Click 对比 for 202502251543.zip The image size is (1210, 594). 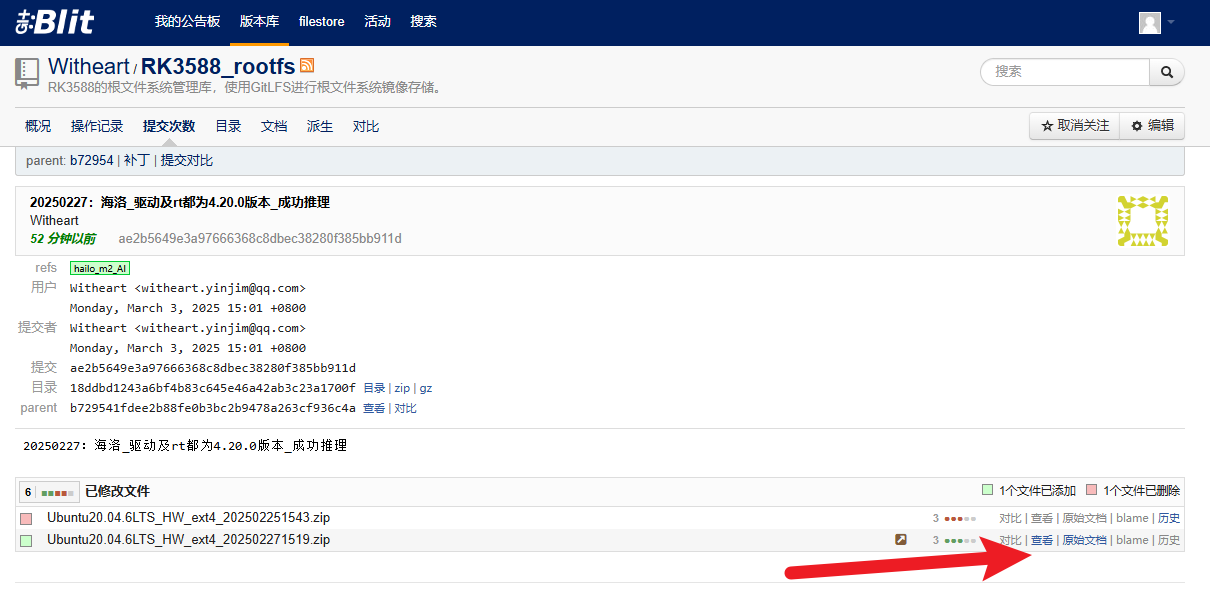pos(1010,518)
